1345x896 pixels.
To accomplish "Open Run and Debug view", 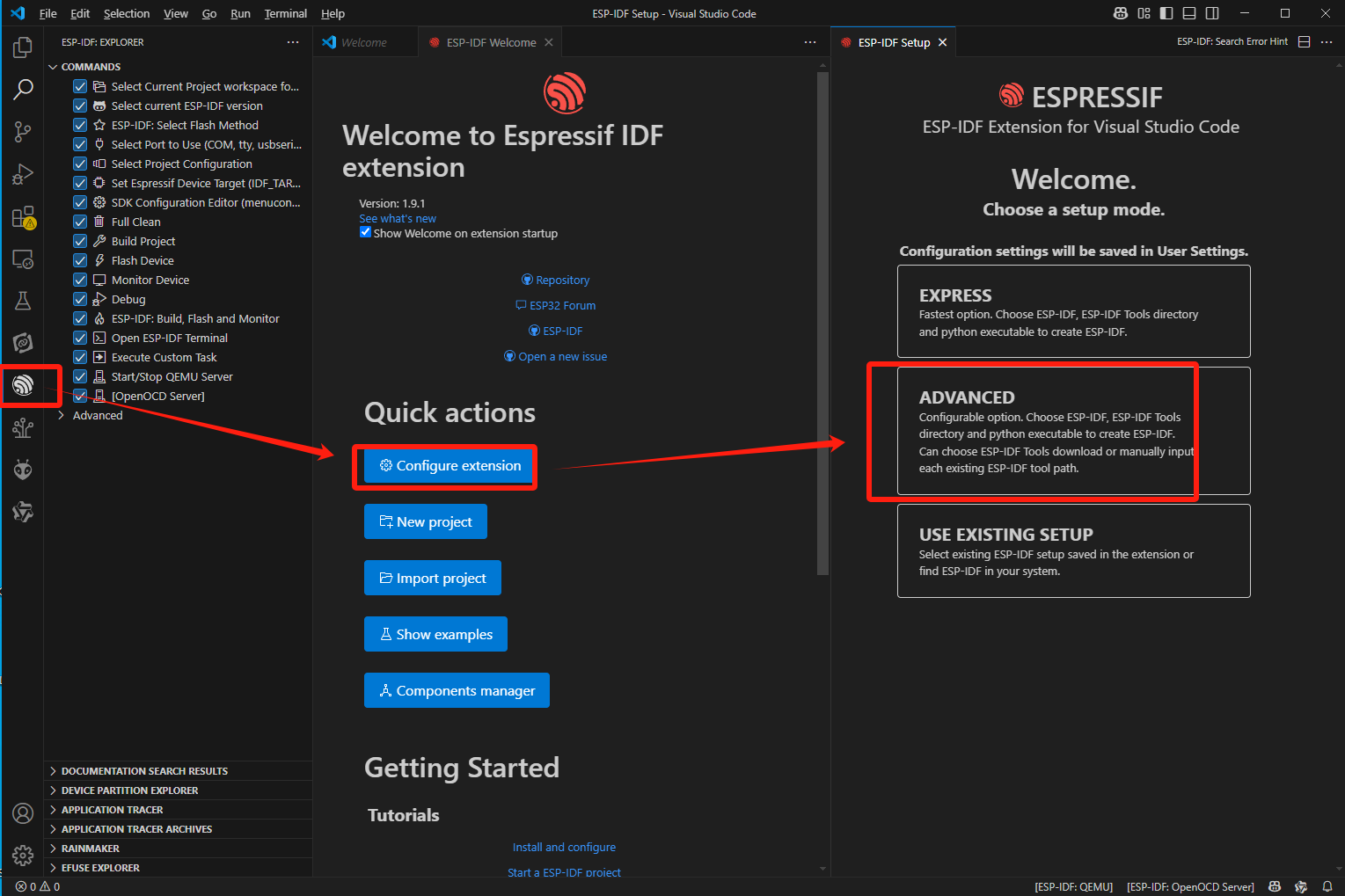I will click(23, 174).
